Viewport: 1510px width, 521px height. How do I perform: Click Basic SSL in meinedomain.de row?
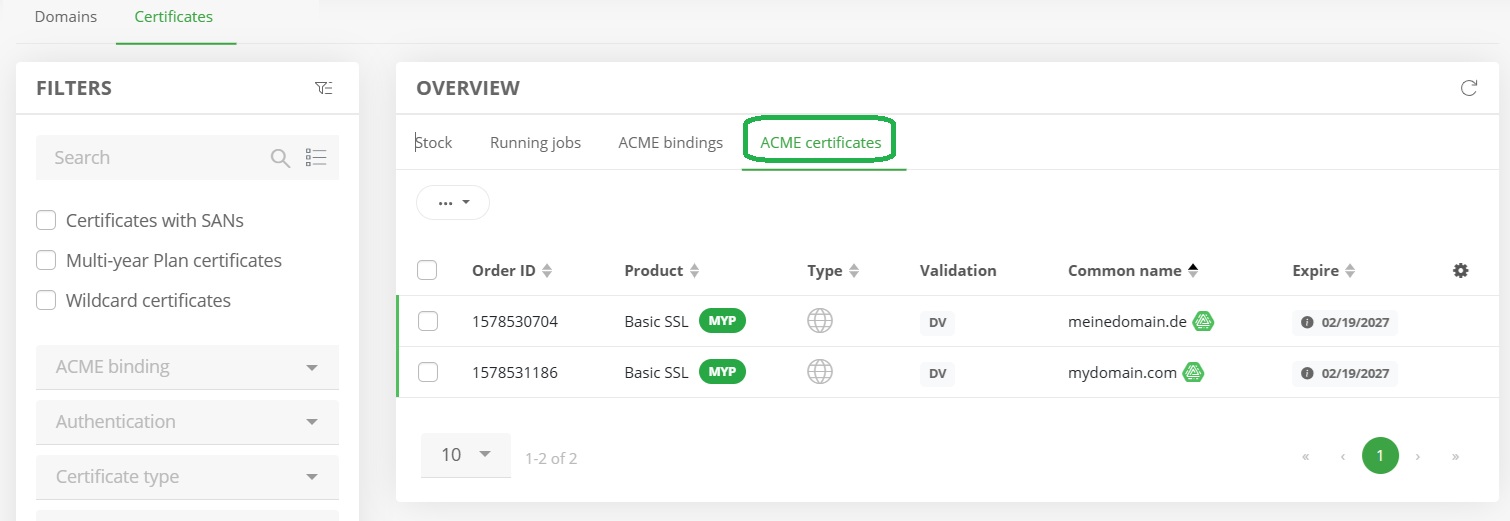656,322
